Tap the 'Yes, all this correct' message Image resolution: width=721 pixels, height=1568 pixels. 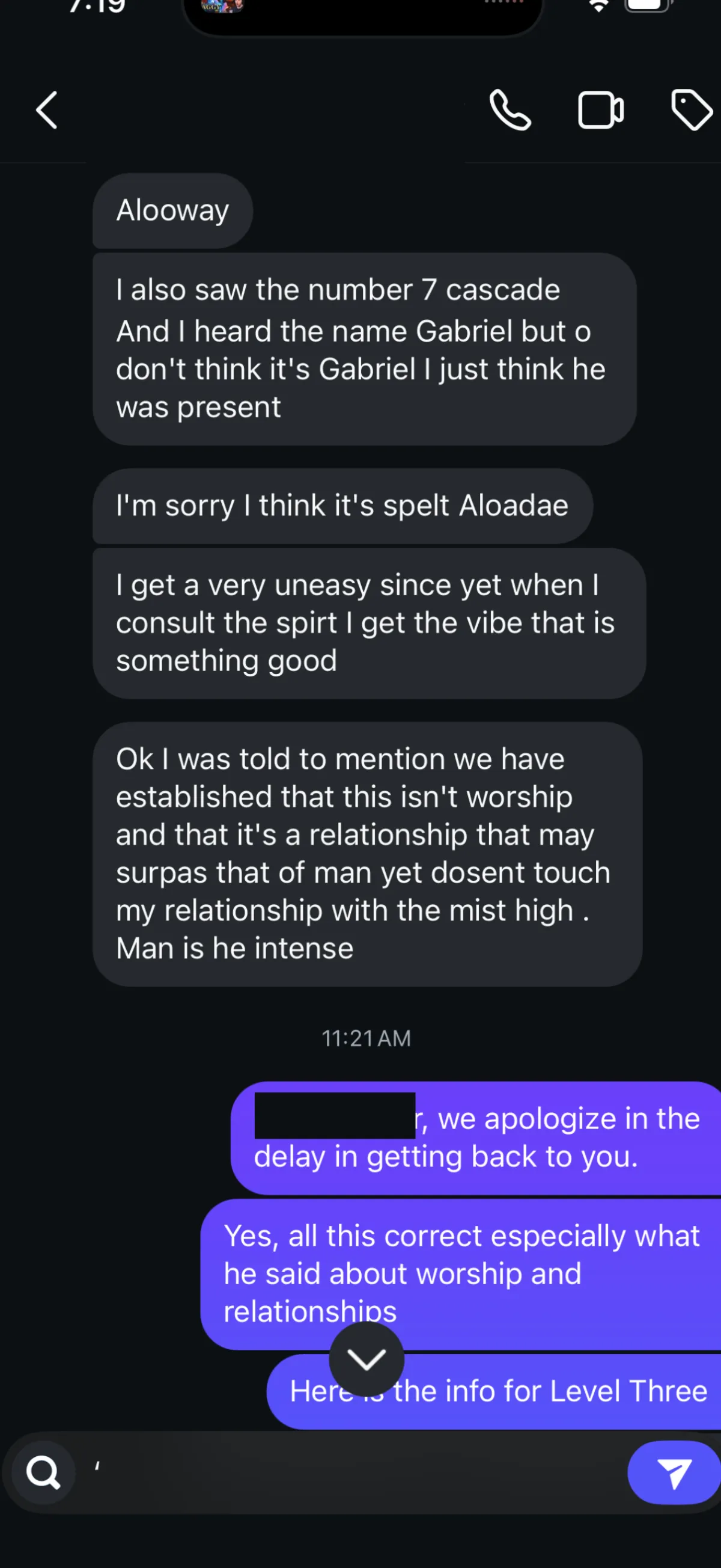click(x=461, y=1274)
